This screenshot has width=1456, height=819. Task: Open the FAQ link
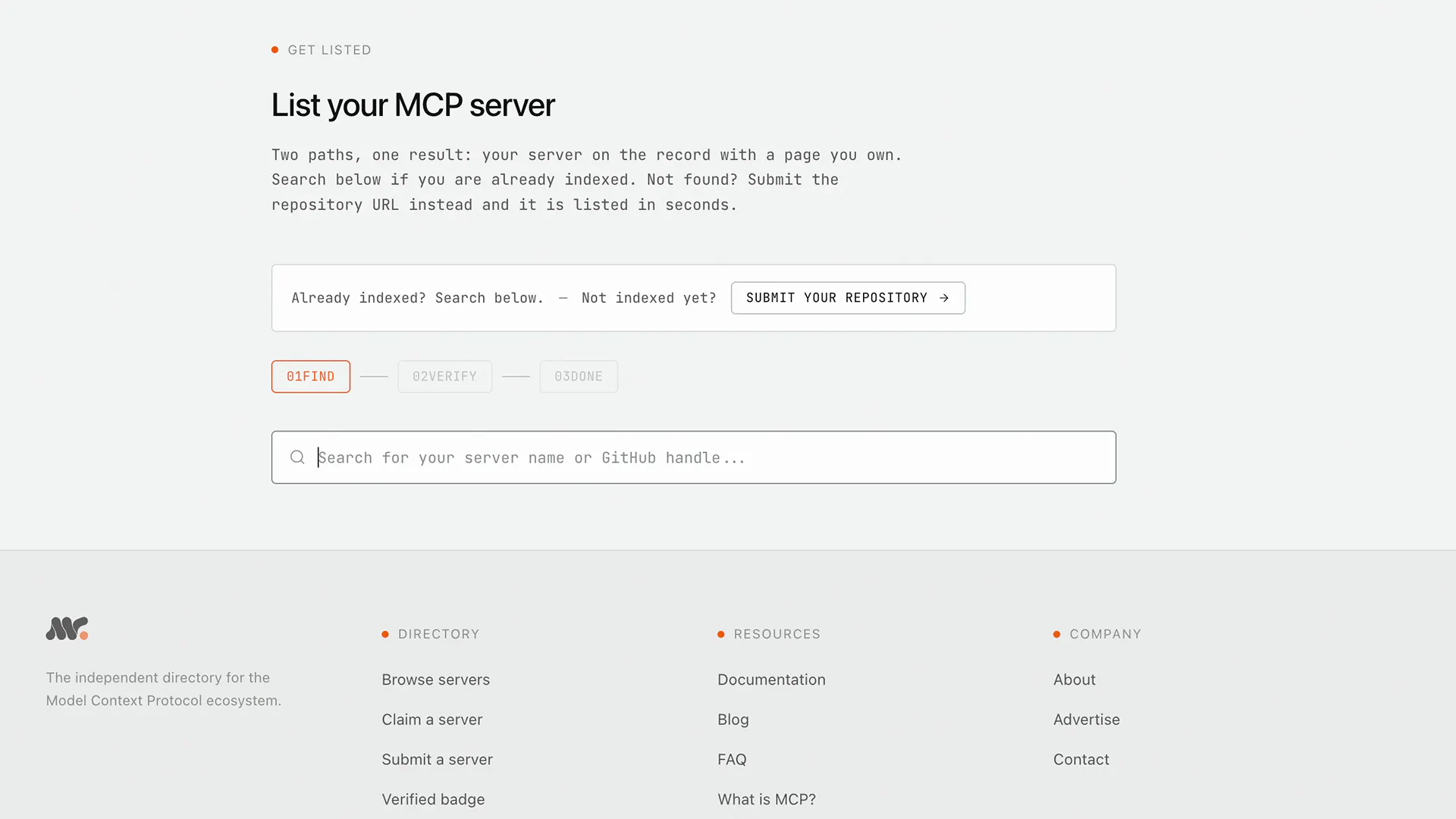(732, 759)
